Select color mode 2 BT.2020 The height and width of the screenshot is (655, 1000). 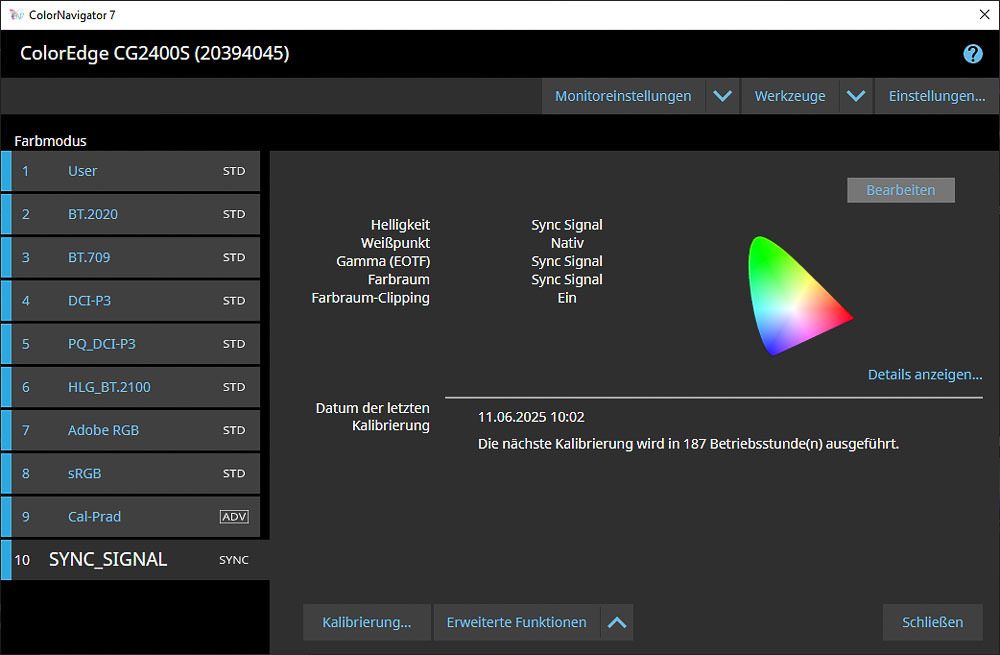click(131, 214)
